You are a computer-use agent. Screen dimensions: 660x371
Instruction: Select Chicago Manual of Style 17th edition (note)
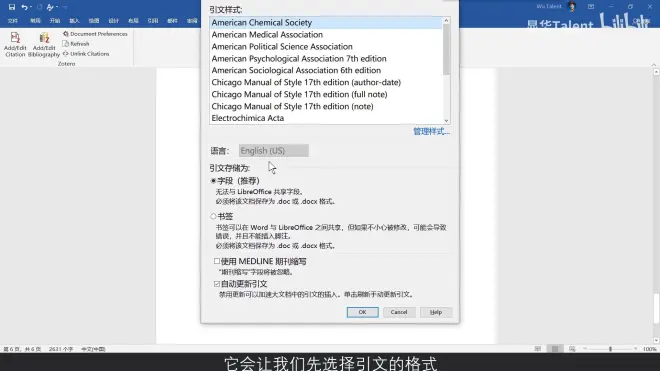[x=326, y=107]
